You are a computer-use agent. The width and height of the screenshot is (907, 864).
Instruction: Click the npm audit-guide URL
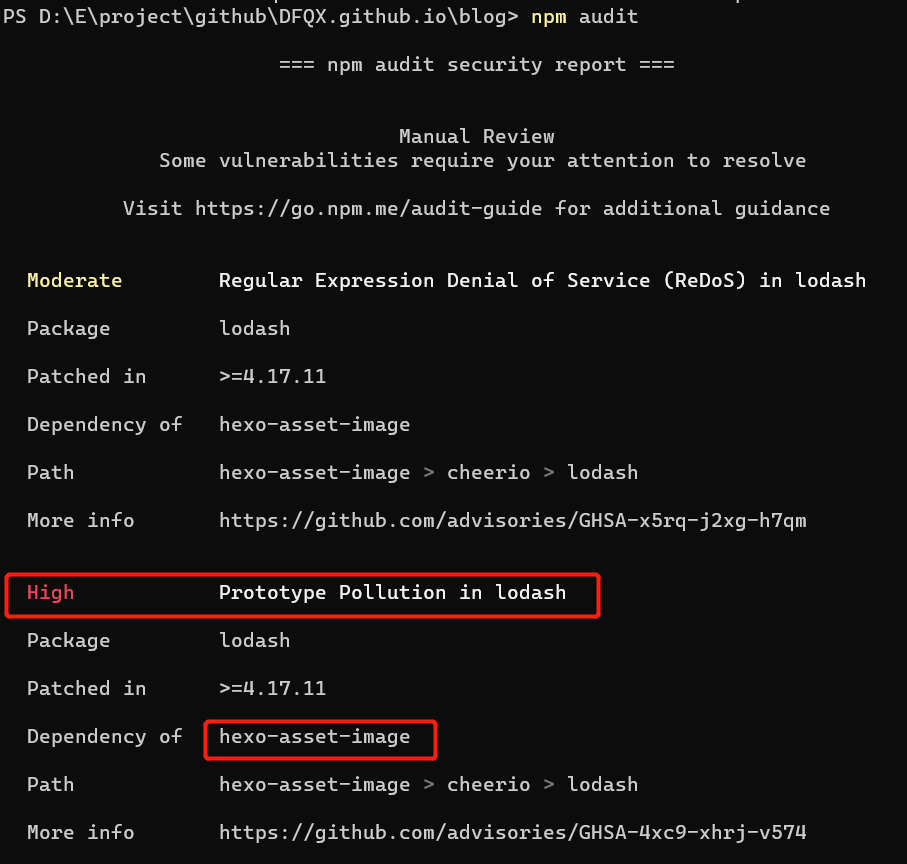tap(368, 208)
